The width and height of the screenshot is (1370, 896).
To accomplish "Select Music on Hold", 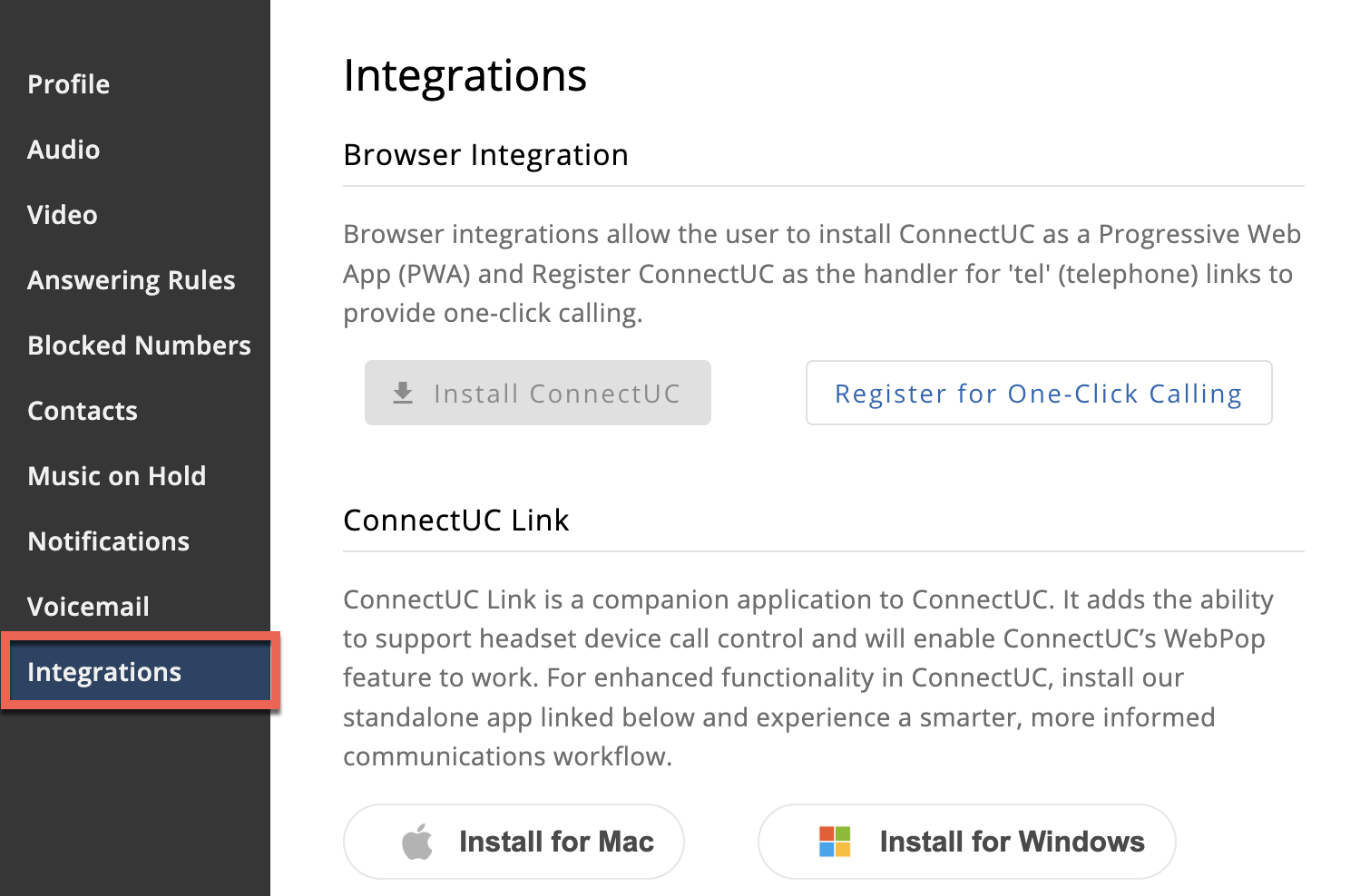I will (117, 476).
